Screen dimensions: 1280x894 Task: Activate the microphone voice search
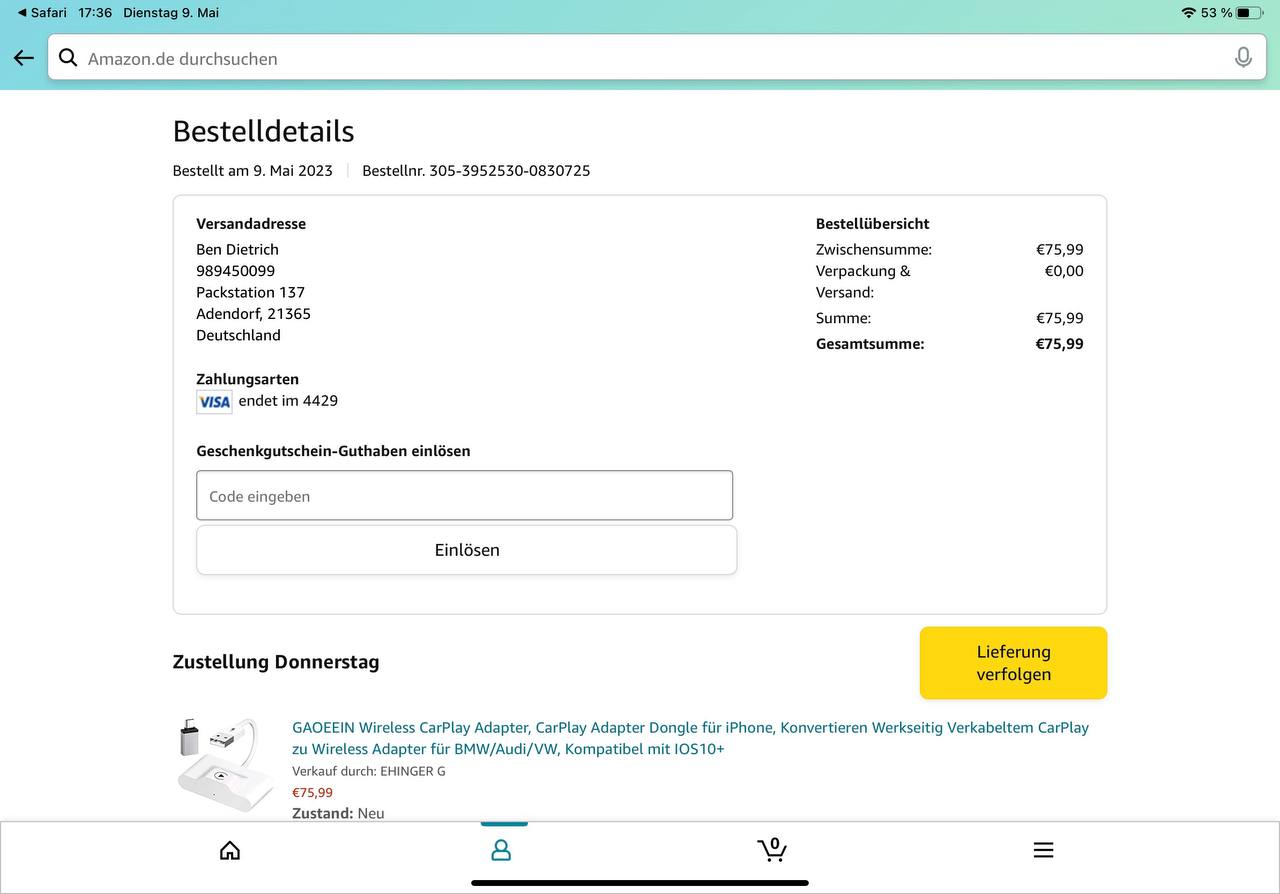[x=1243, y=58]
